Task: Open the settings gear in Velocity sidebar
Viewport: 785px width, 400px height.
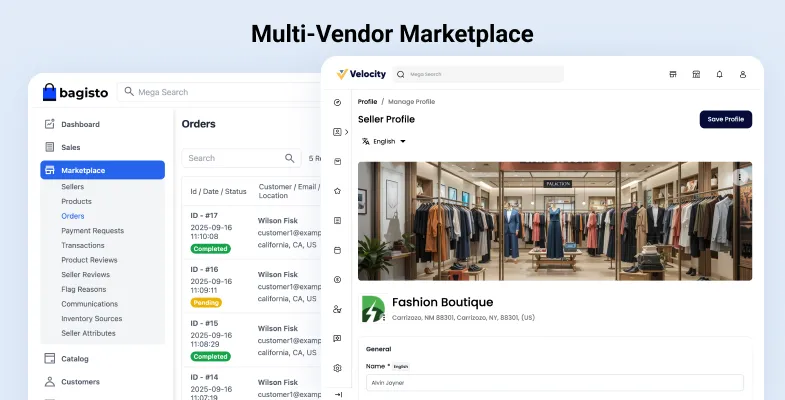Action: [338, 368]
